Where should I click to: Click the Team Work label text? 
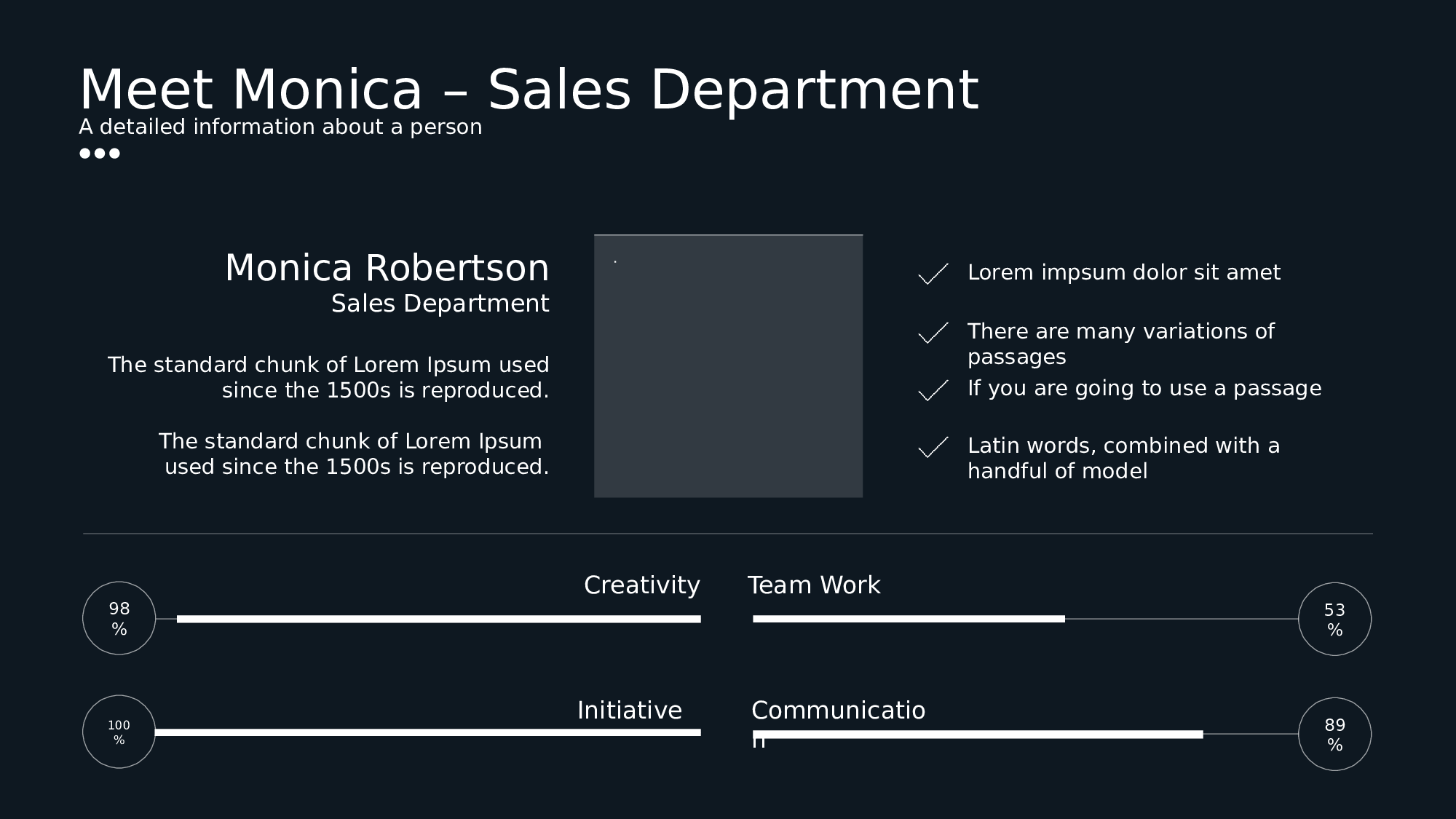point(814,585)
